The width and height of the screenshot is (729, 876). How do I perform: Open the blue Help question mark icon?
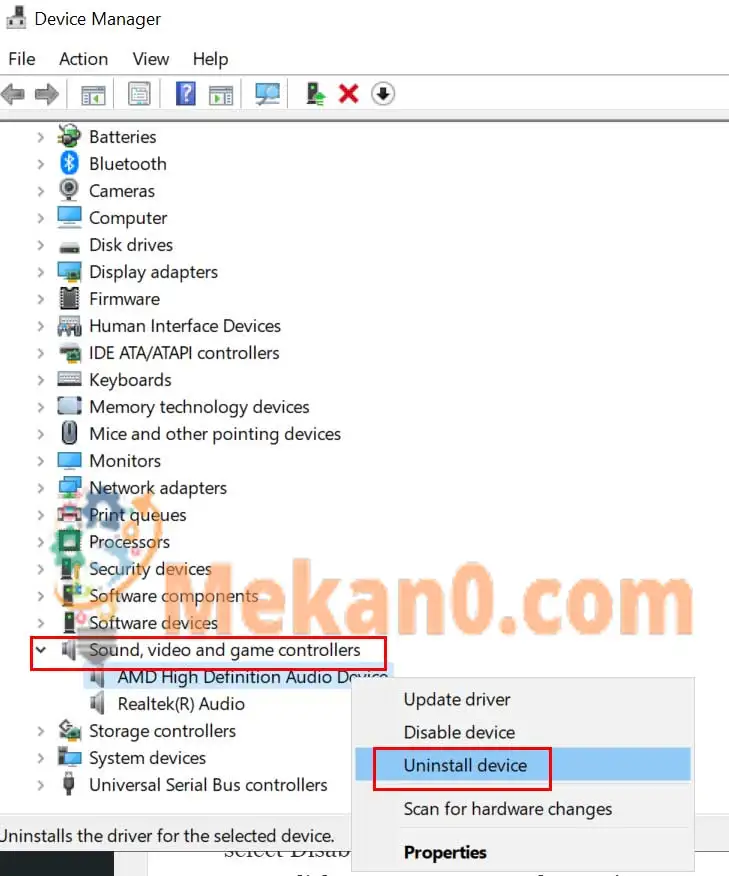click(x=185, y=93)
